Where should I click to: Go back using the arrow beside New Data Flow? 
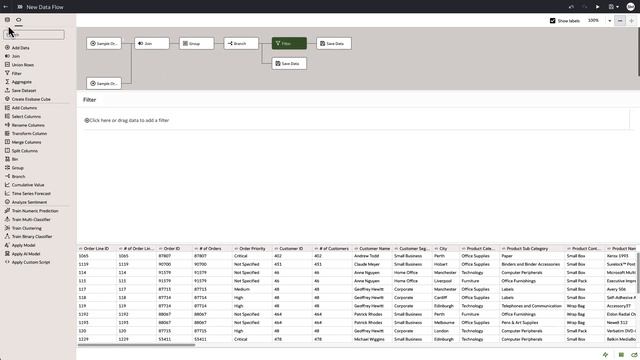click(x=6, y=7)
